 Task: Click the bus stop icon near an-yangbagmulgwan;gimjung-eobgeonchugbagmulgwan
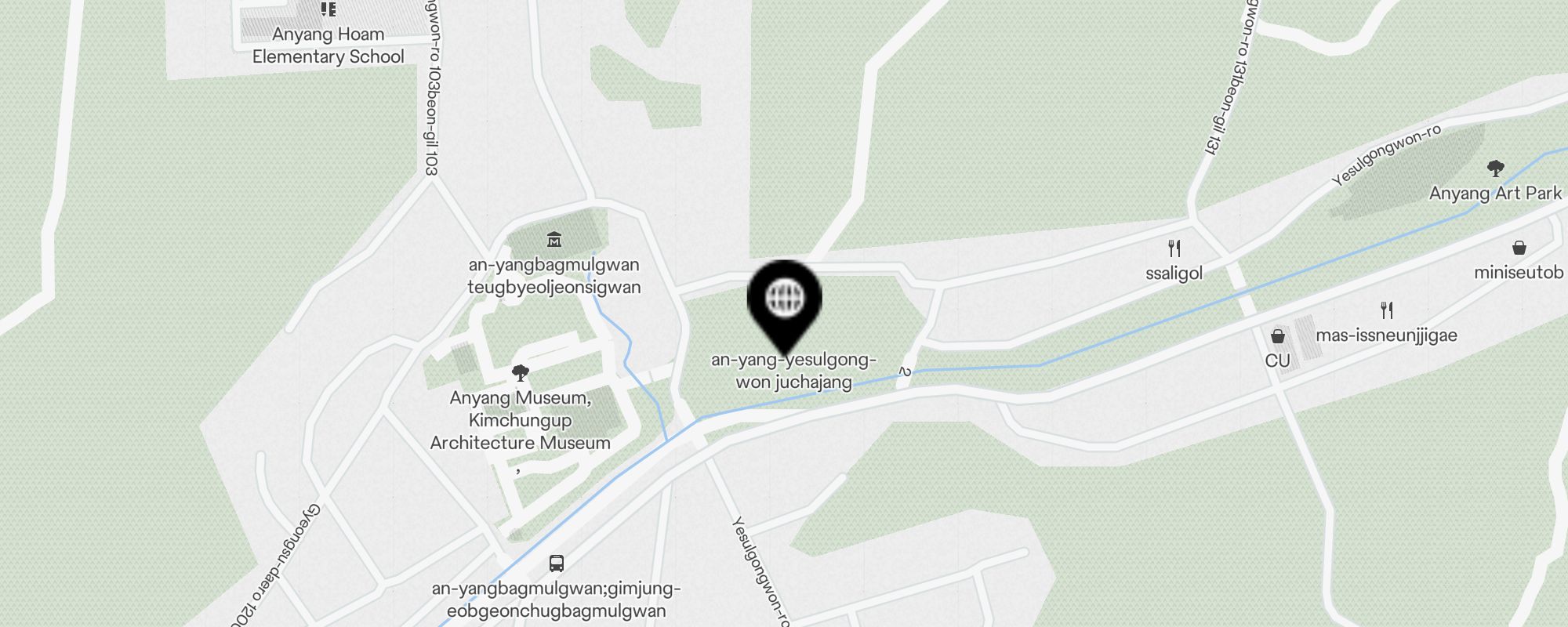(x=556, y=563)
